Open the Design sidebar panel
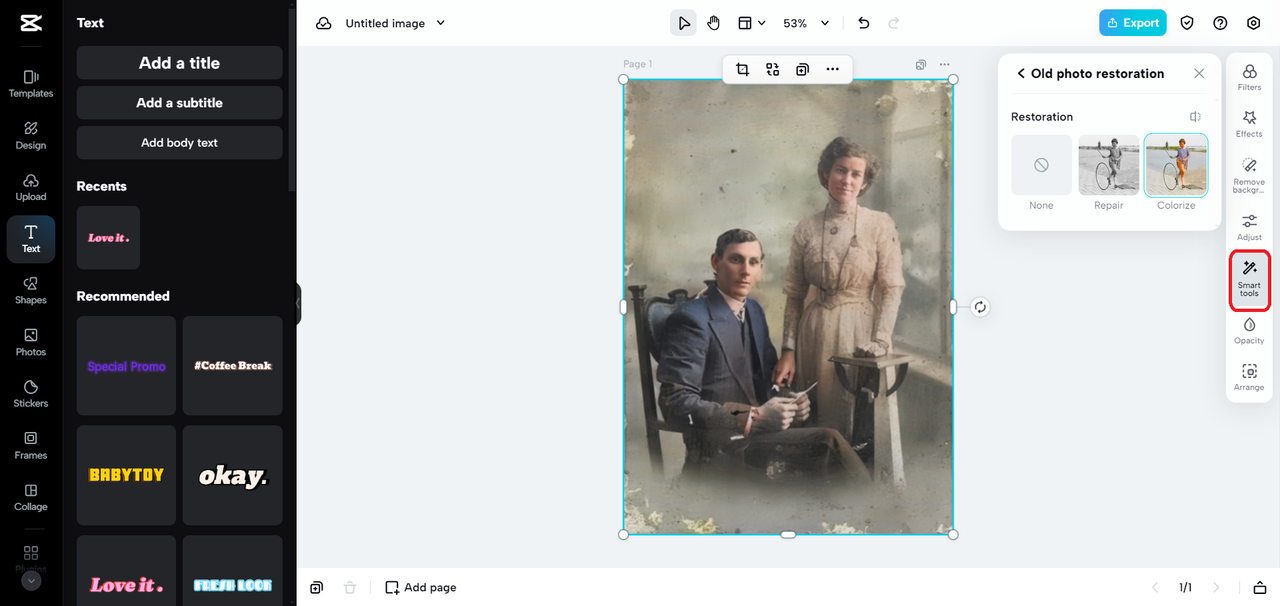Screen dimensions: 1280x606 coord(31,135)
